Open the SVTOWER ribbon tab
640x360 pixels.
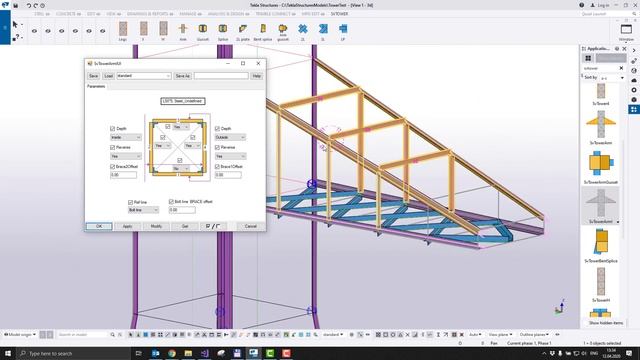tap(340, 14)
